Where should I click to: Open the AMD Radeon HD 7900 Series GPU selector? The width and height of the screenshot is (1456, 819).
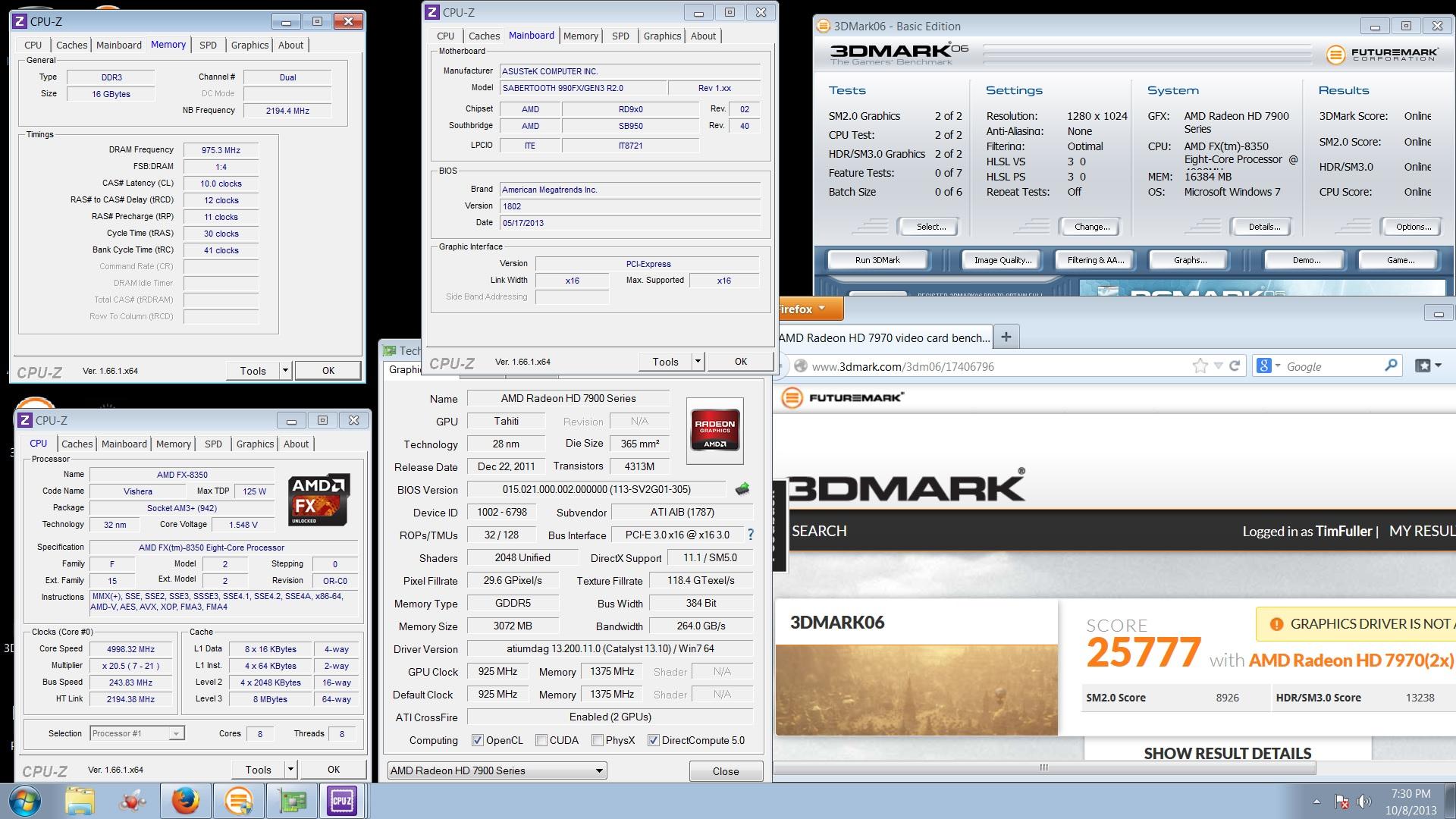pos(497,770)
